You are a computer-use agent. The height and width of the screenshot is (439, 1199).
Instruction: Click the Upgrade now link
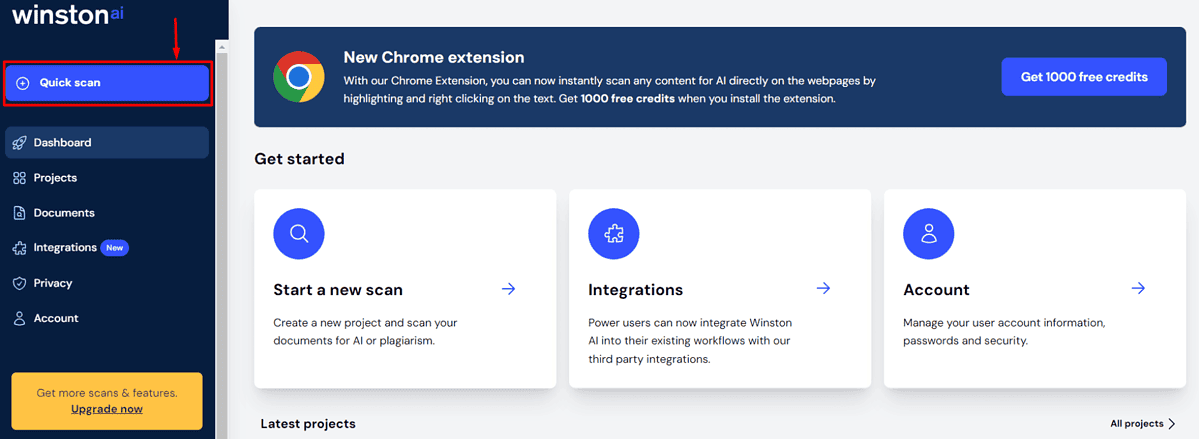(107, 409)
